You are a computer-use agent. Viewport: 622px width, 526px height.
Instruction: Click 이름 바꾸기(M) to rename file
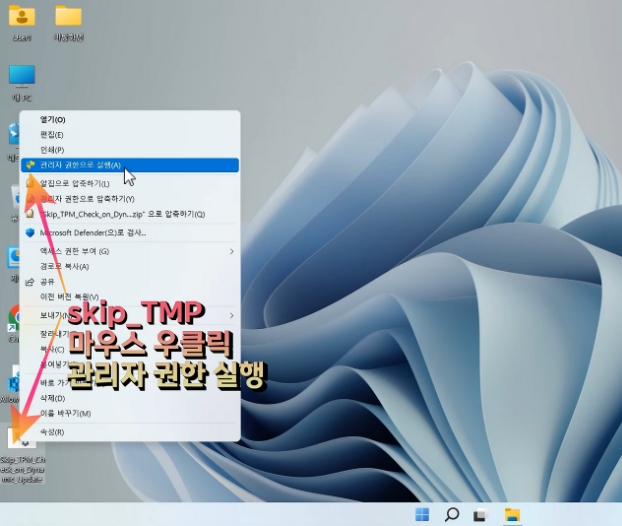[64, 412]
